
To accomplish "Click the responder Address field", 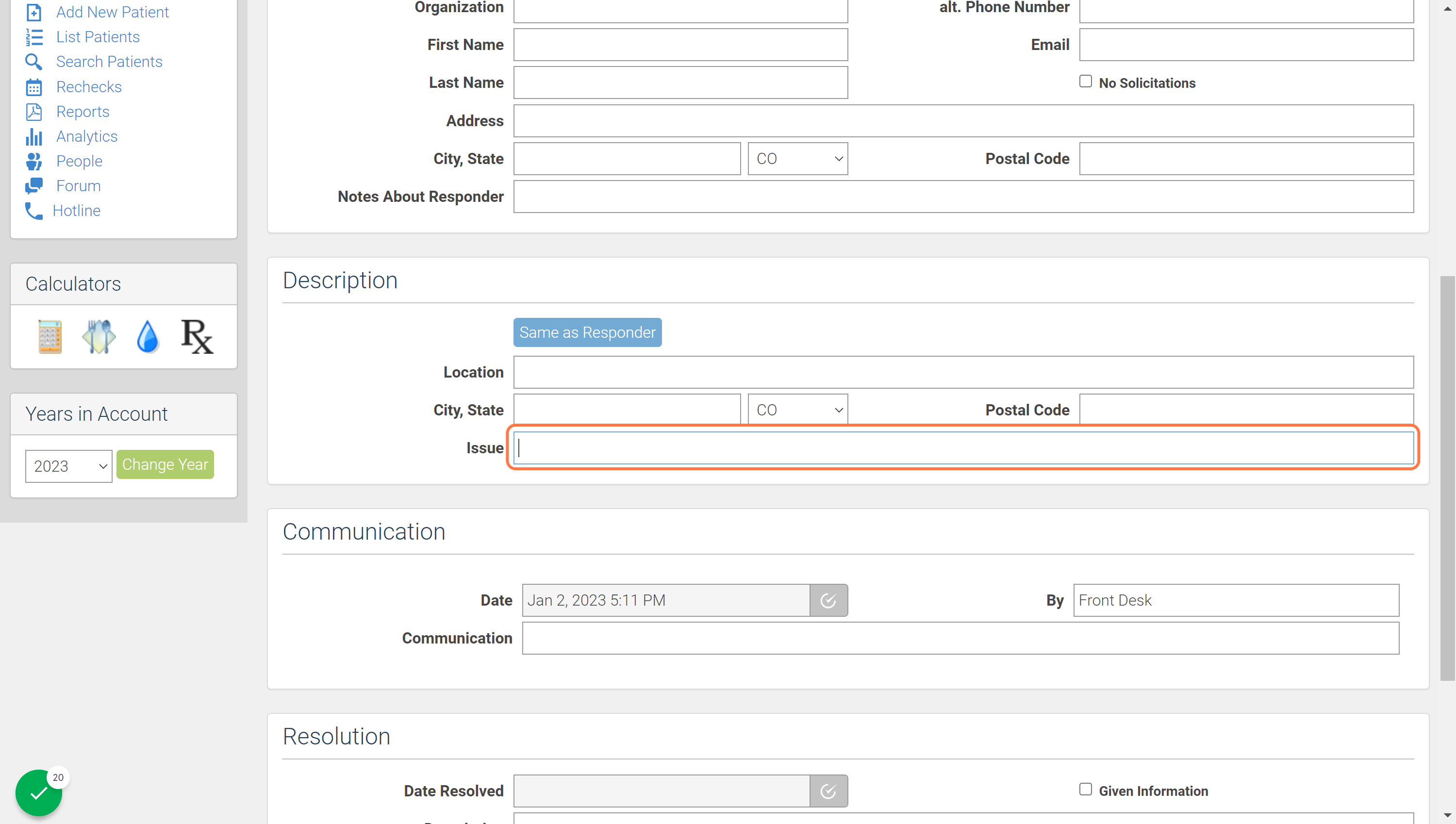I will (963, 120).
